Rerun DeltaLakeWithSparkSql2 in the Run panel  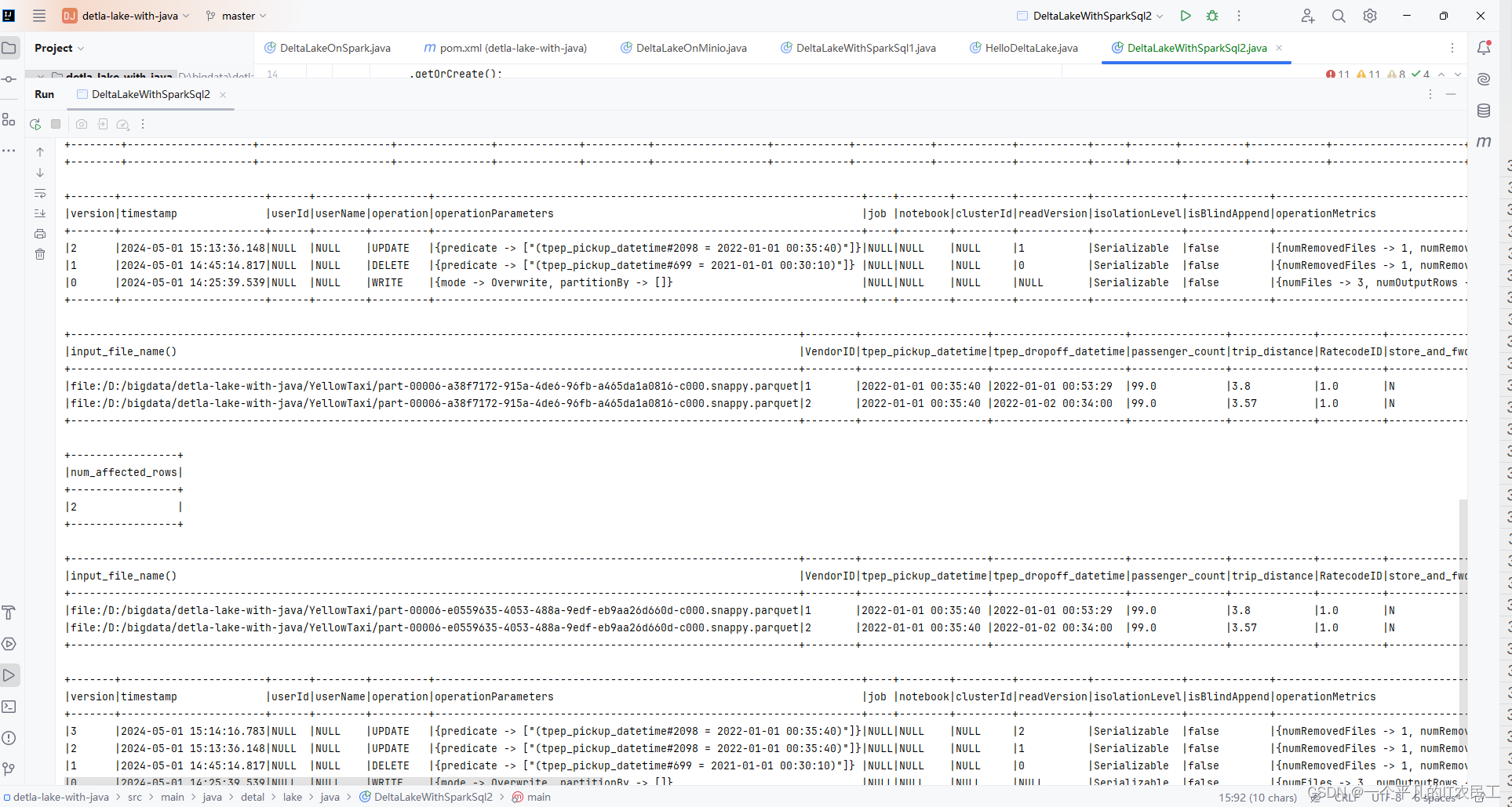[35, 124]
